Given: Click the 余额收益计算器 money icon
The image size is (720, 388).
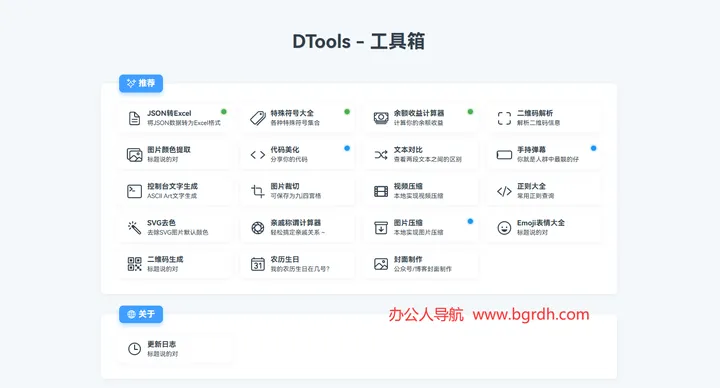Looking at the screenshot, I should coord(381,118).
